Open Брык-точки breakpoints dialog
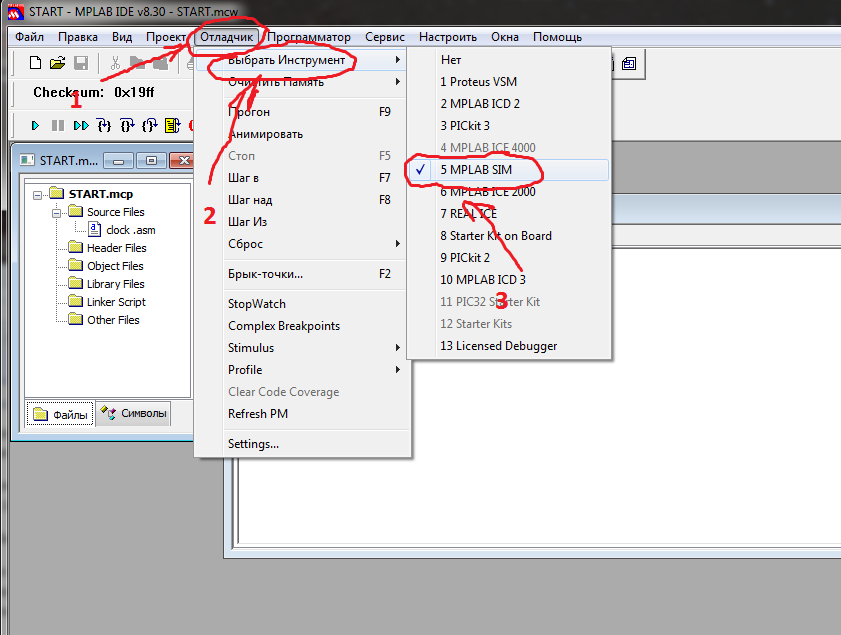This screenshot has width=841, height=635. click(303, 274)
